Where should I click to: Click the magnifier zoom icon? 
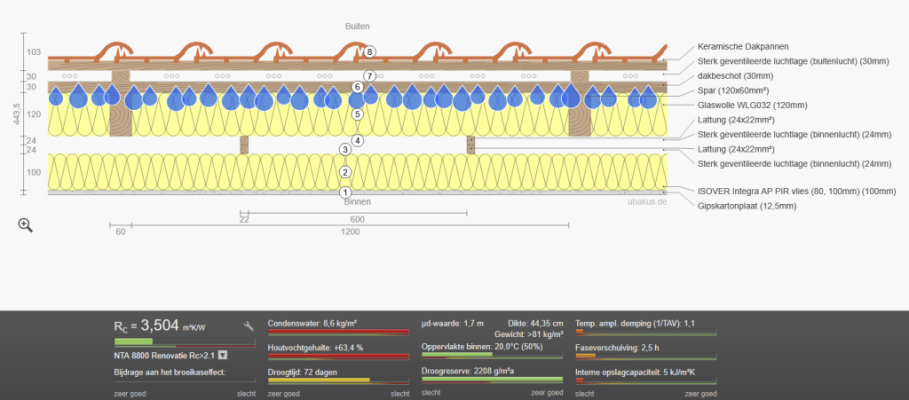pos(26,225)
